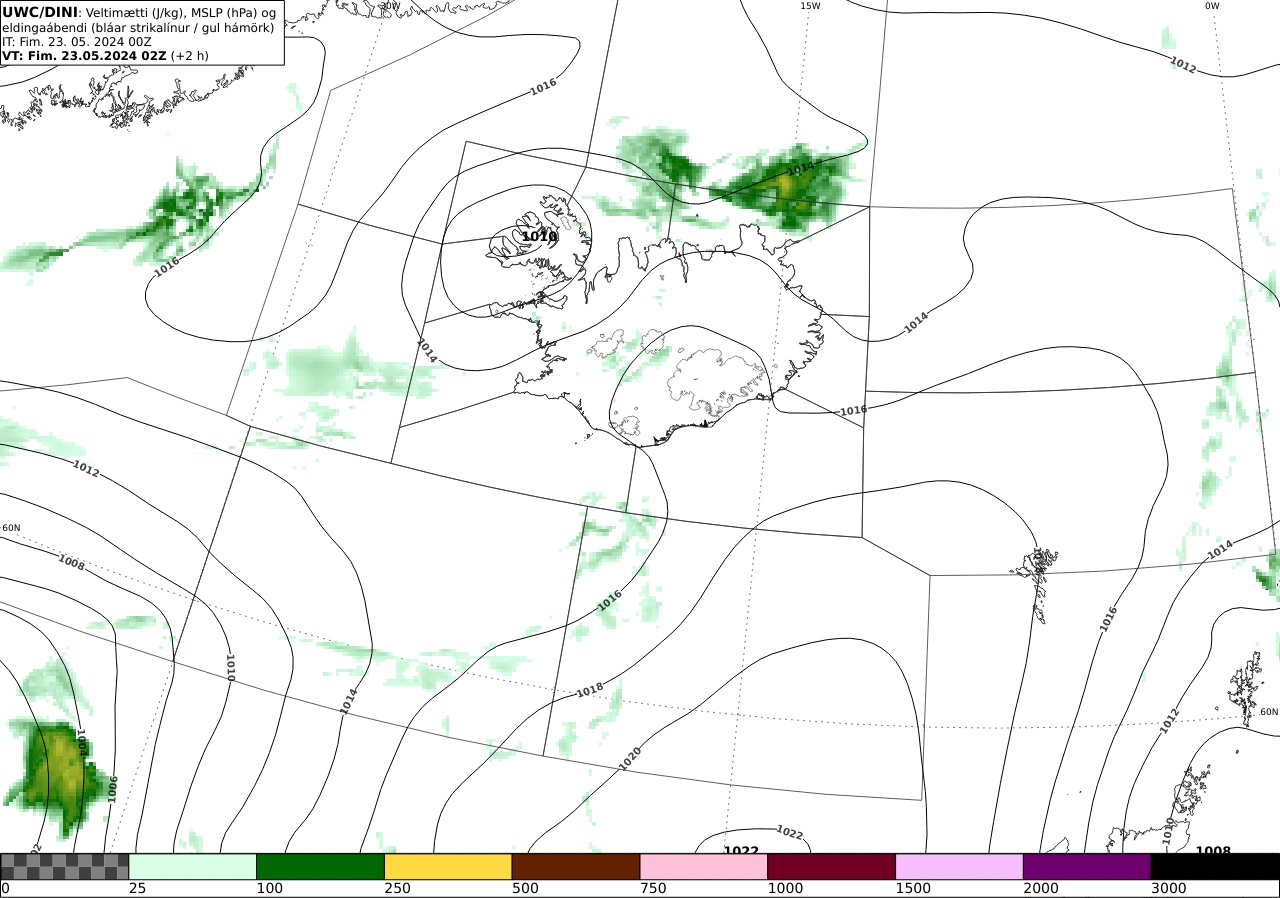Click the '1008' isobar label on the left
The height and width of the screenshot is (898, 1280).
coord(71,562)
